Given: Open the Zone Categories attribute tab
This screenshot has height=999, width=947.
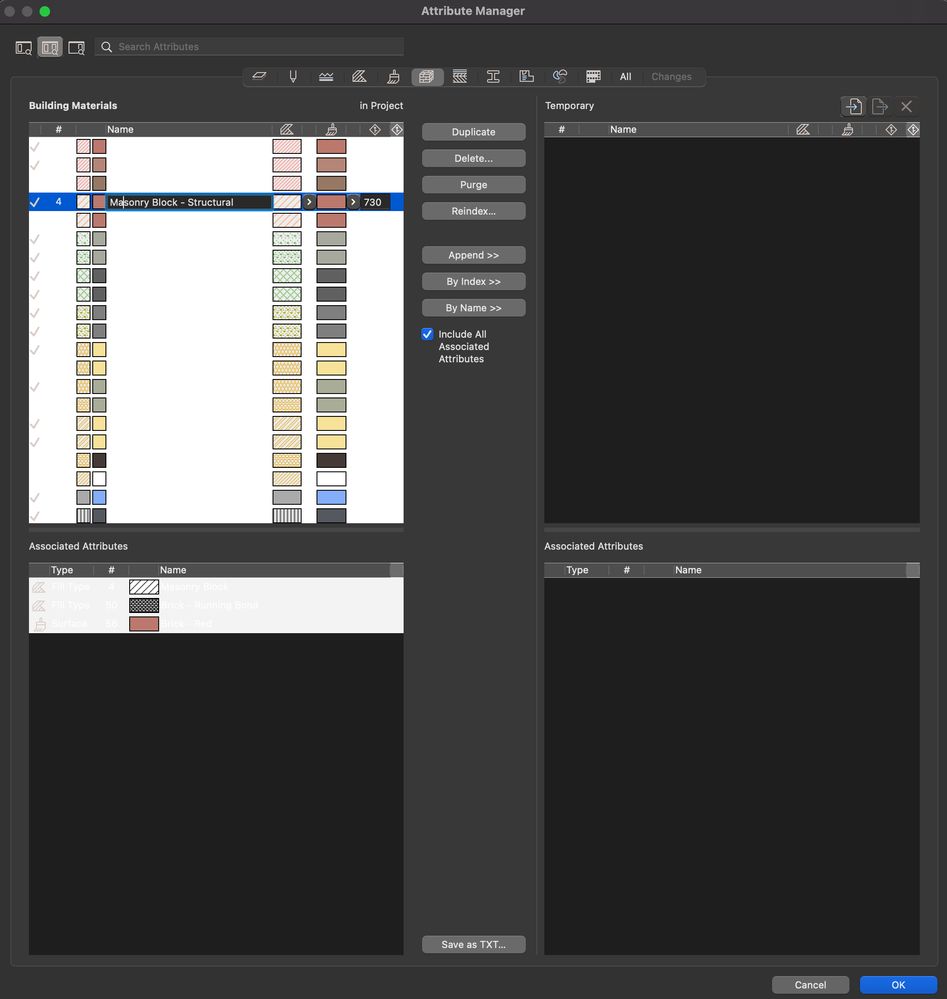Looking at the screenshot, I should point(526,76).
